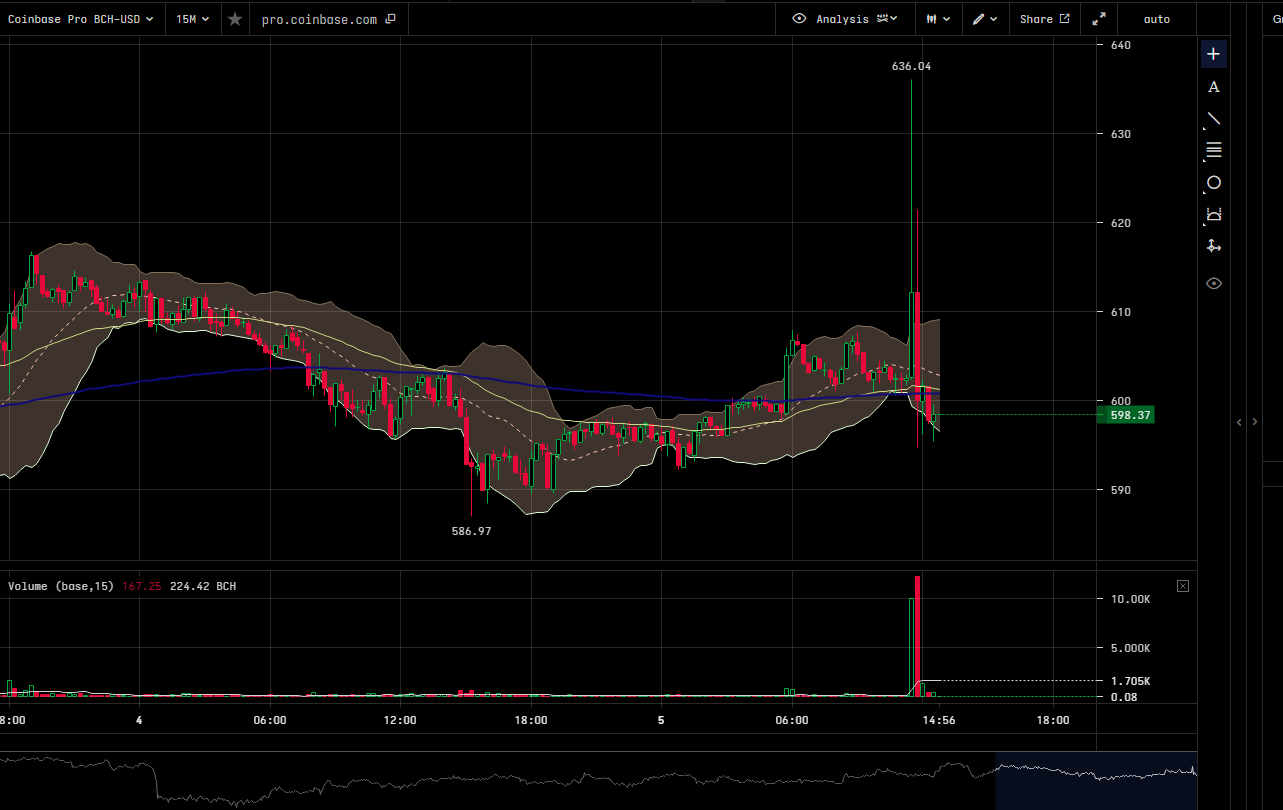Image resolution: width=1283 pixels, height=810 pixels.
Task: Toggle fullscreen expand arrows icon
Action: (1099, 19)
